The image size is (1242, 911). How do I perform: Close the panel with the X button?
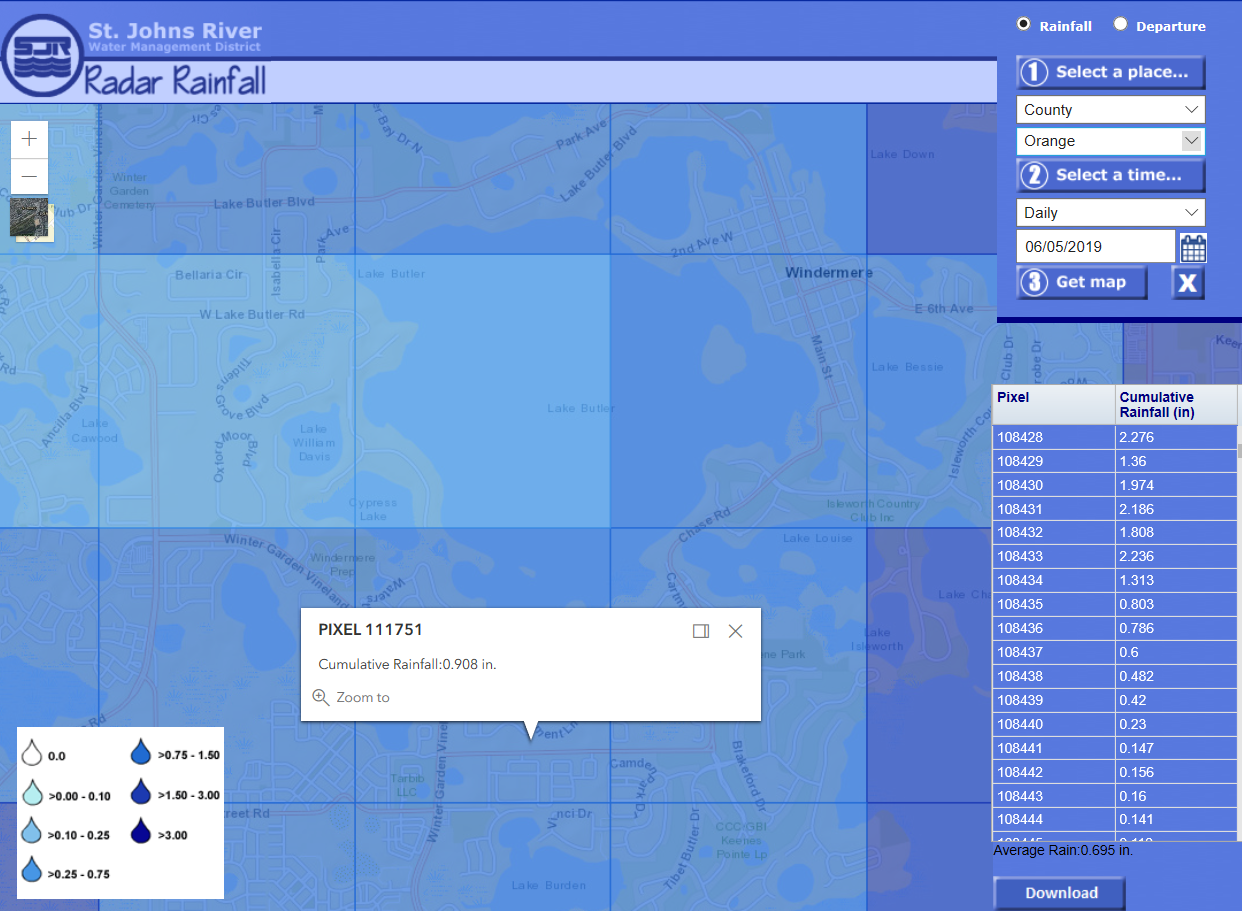coord(1188,283)
